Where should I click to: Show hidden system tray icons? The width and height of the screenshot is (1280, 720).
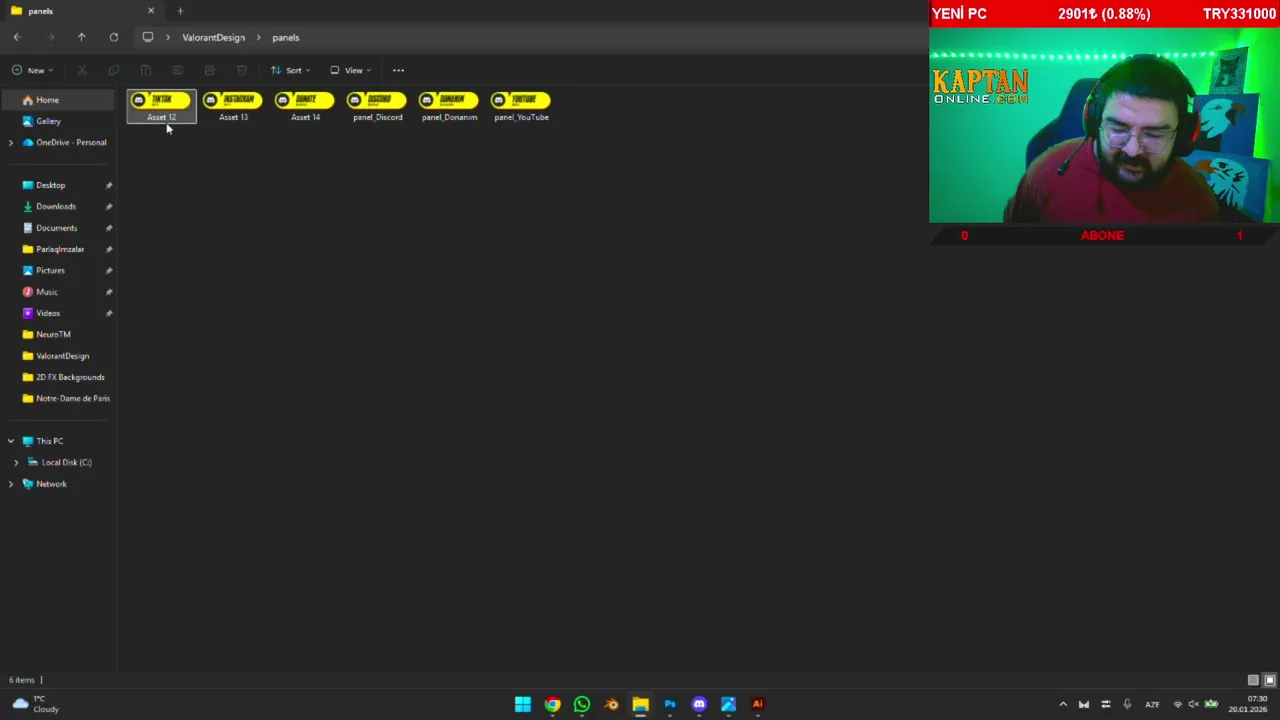pos(1063,704)
